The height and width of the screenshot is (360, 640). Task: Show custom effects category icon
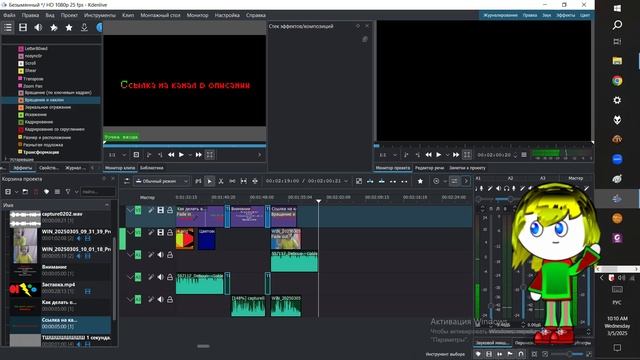tap(53, 27)
